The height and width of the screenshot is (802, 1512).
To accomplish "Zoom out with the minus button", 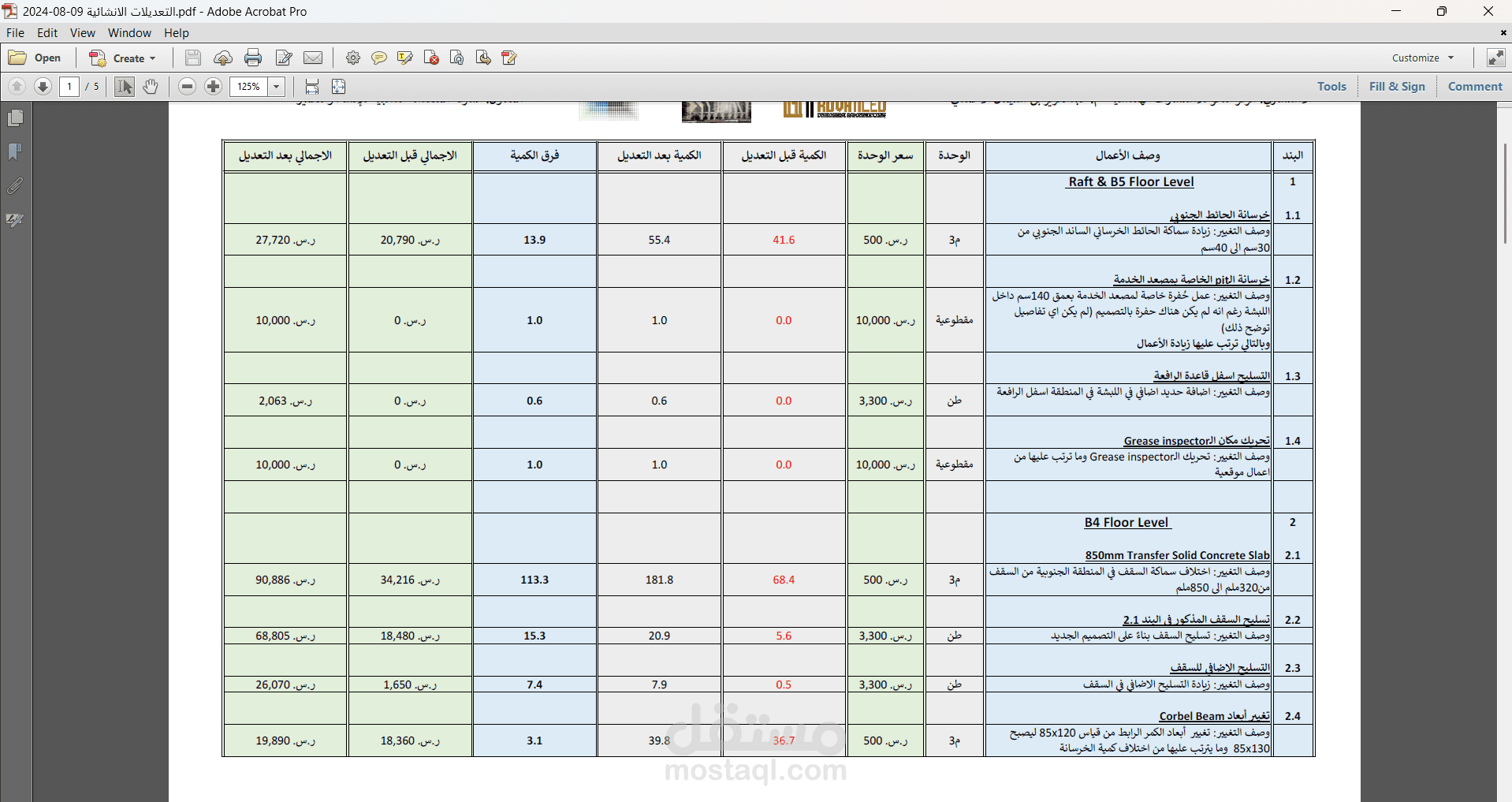I will pyautogui.click(x=187, y=87).
